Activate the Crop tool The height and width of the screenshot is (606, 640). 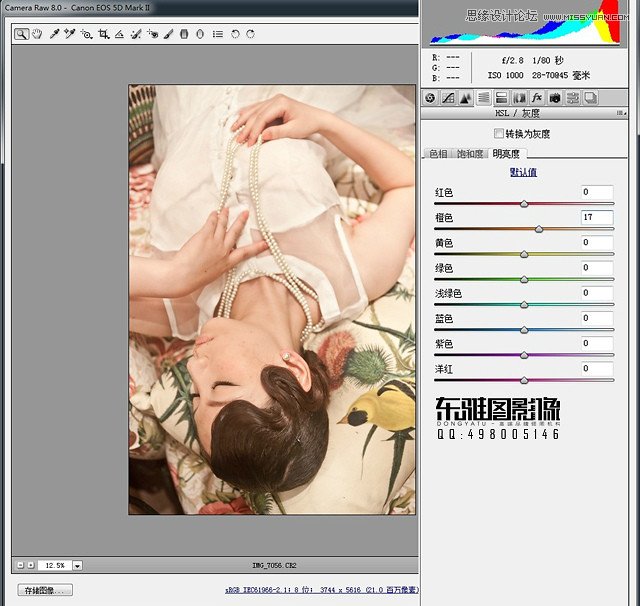103,34
